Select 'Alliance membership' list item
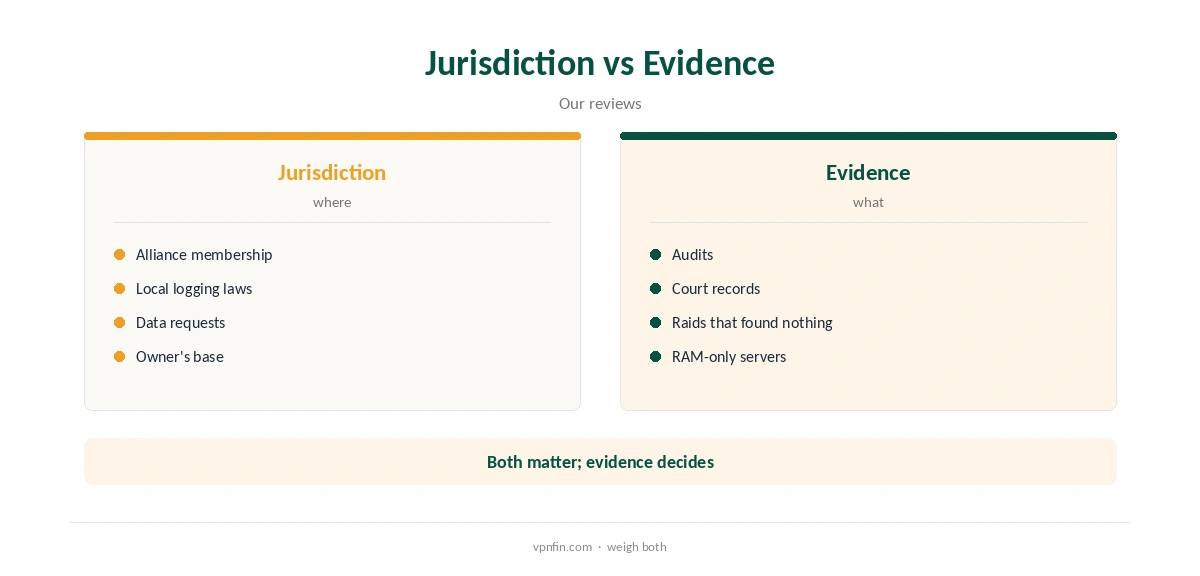The image size is (1200, 576). 204,255
